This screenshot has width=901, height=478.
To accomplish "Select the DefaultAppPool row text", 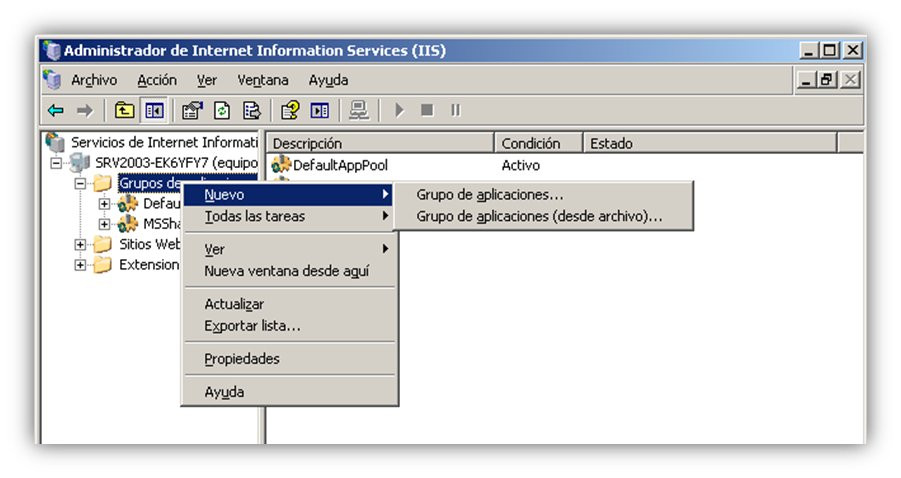I will click(340, 165).
